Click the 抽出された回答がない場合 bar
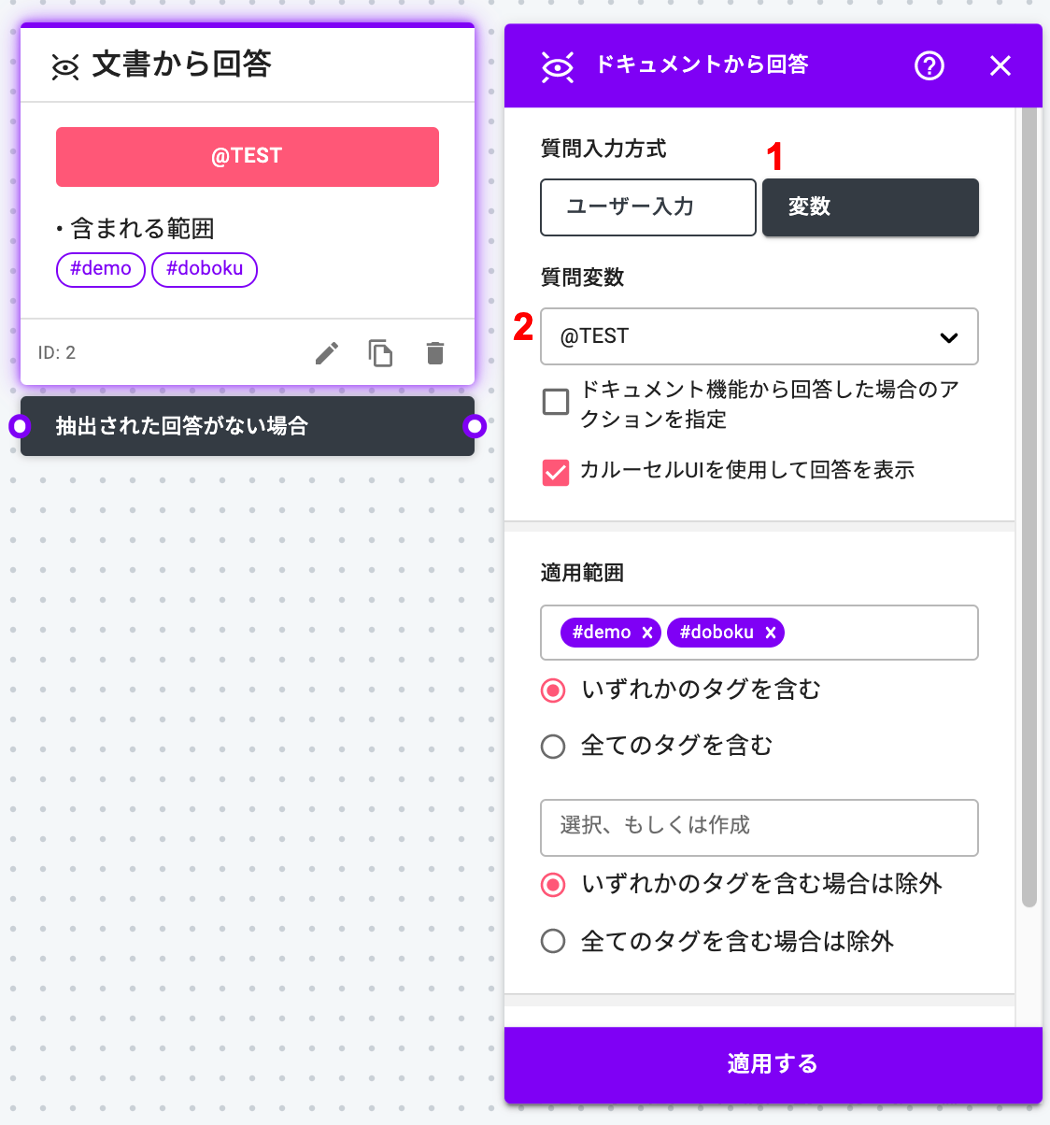 (247, 426)
